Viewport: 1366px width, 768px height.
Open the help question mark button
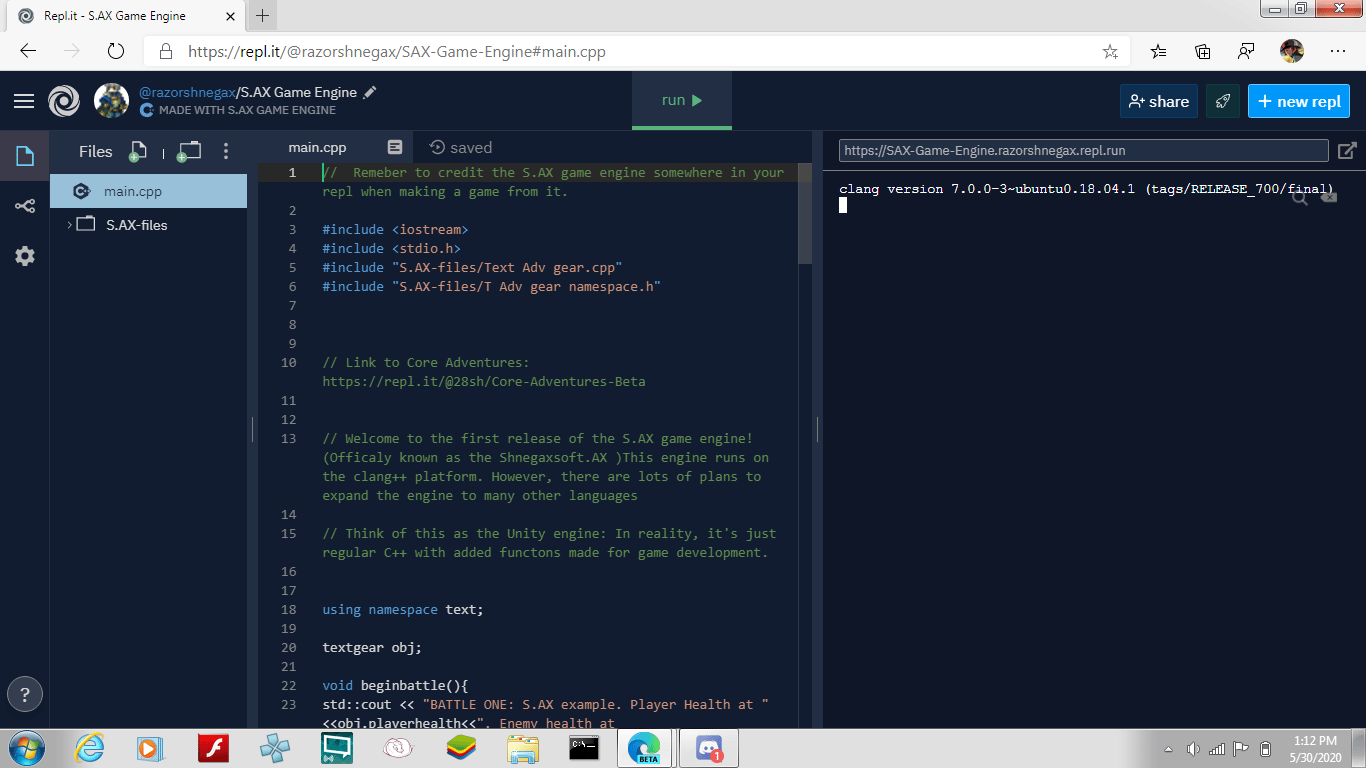(x=25, y=693)
